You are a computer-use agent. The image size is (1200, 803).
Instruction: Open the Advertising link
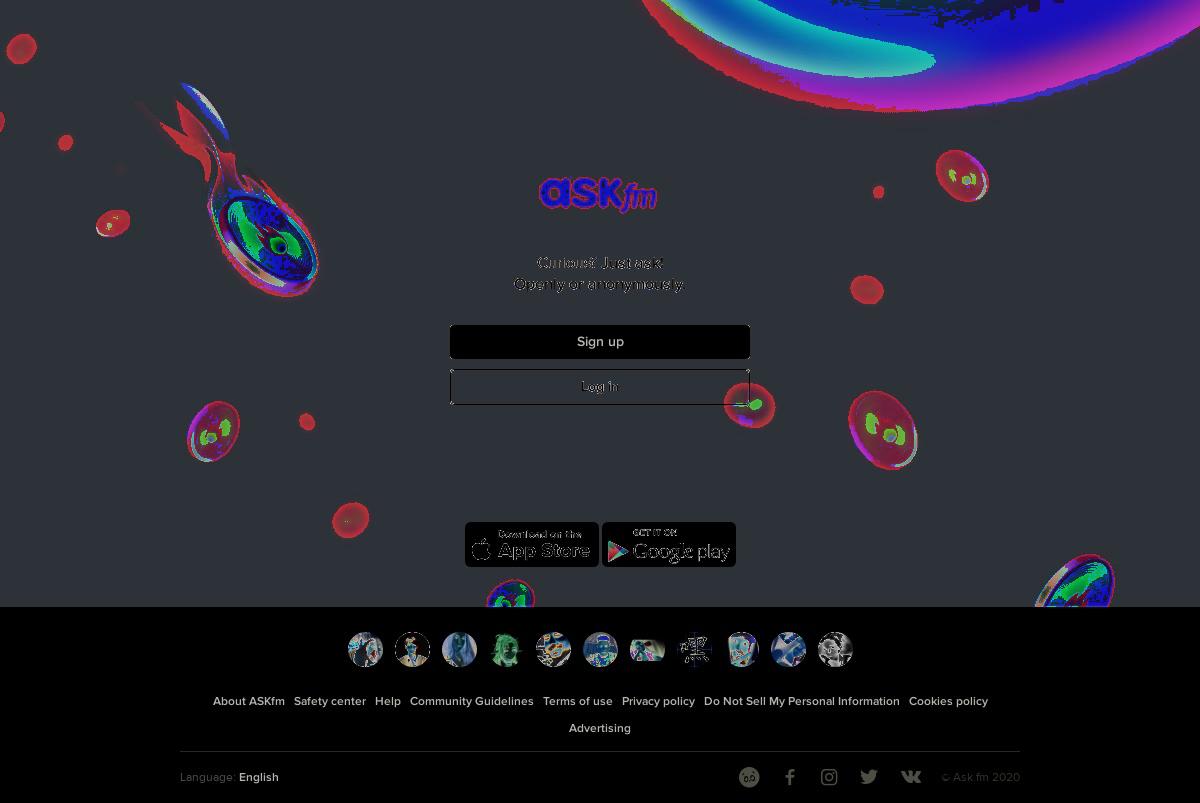(x=600, y=728)
